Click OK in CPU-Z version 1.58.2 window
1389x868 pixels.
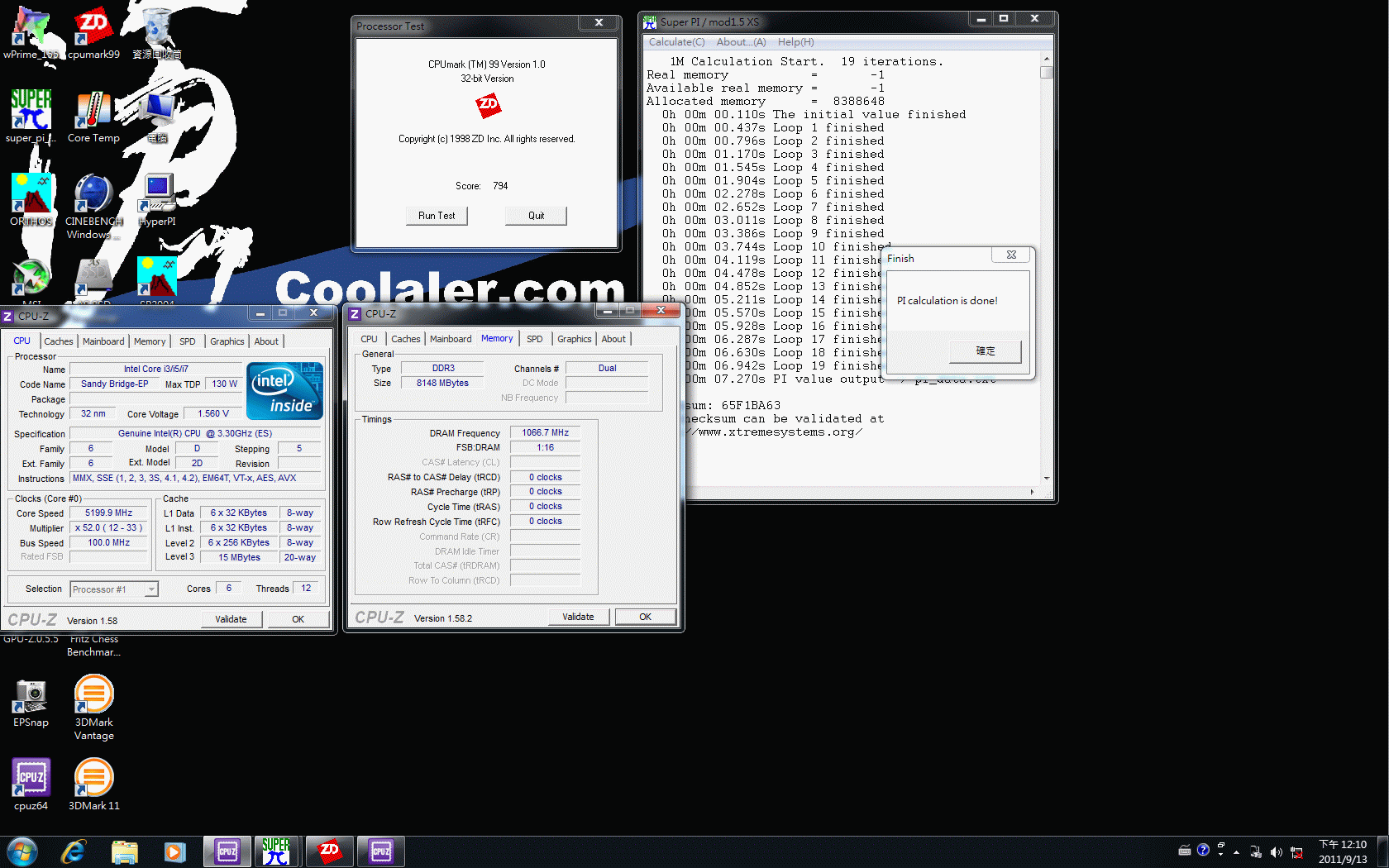click(645, 617)
